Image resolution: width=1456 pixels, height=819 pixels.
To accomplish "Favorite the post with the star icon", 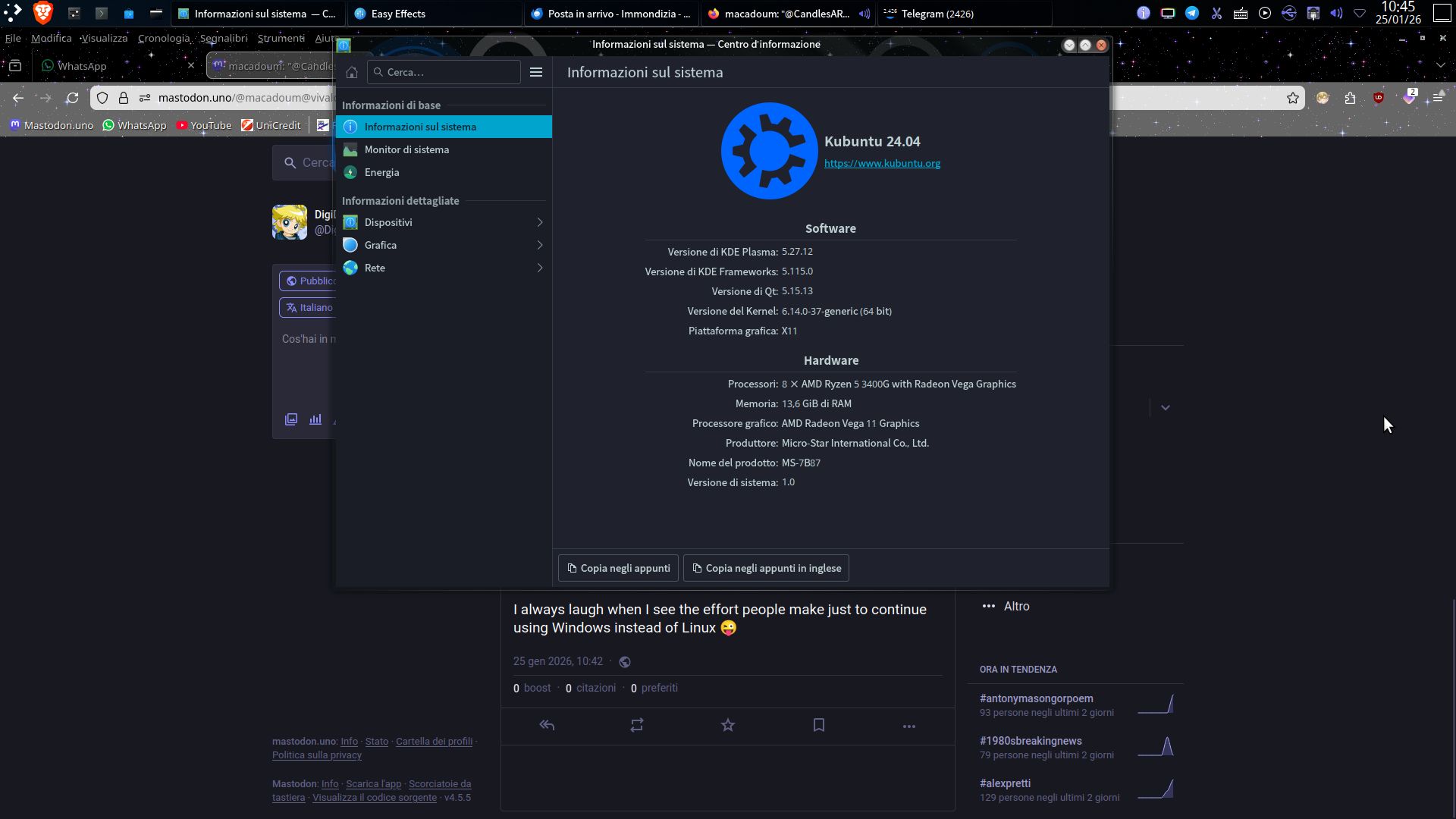I will pyautogui.click(x=728, y=726).
